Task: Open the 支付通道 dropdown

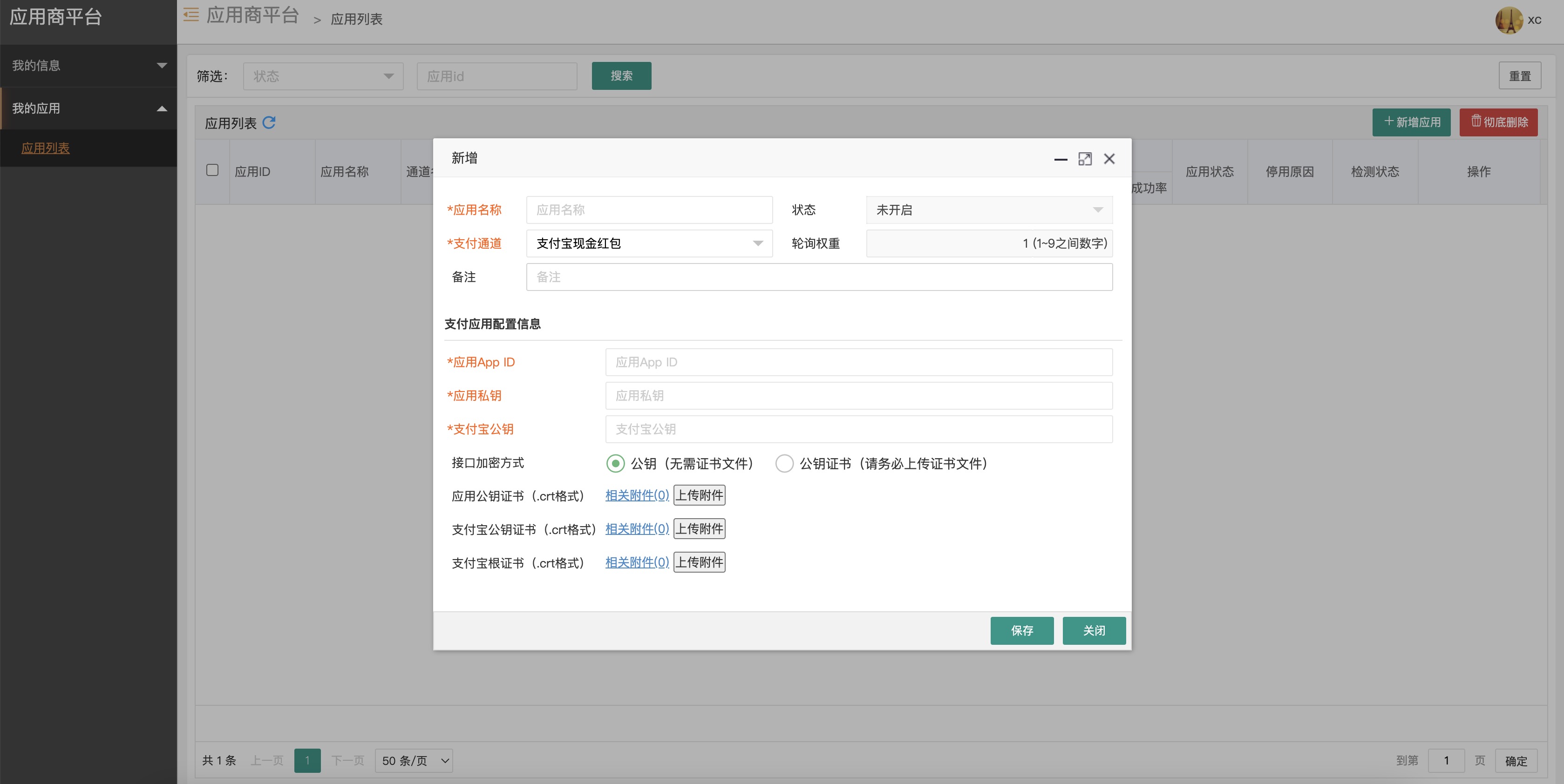Action: tap(649, 243)
